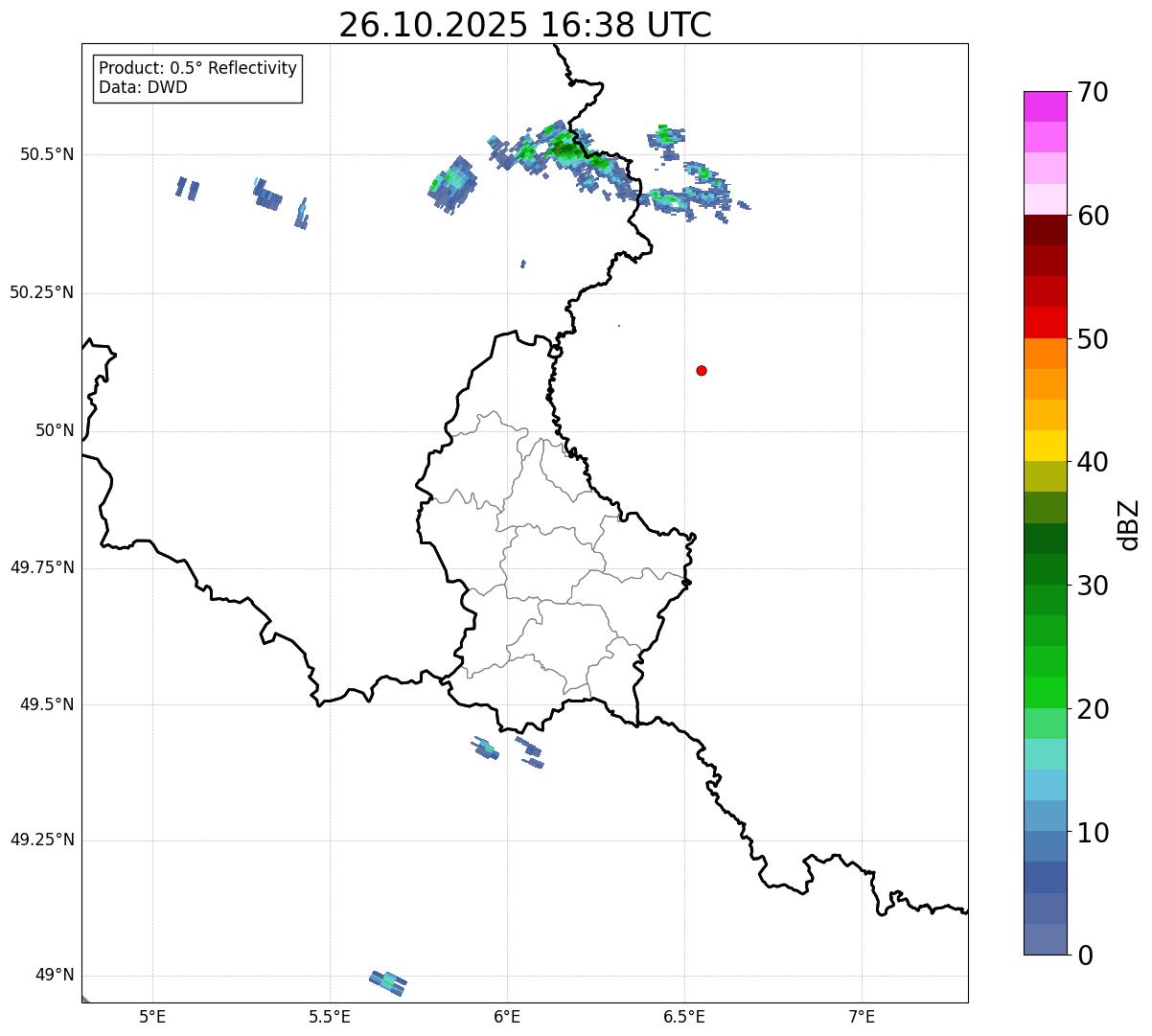Click the 49.75°N latitude axis label

tap(42, 567)
